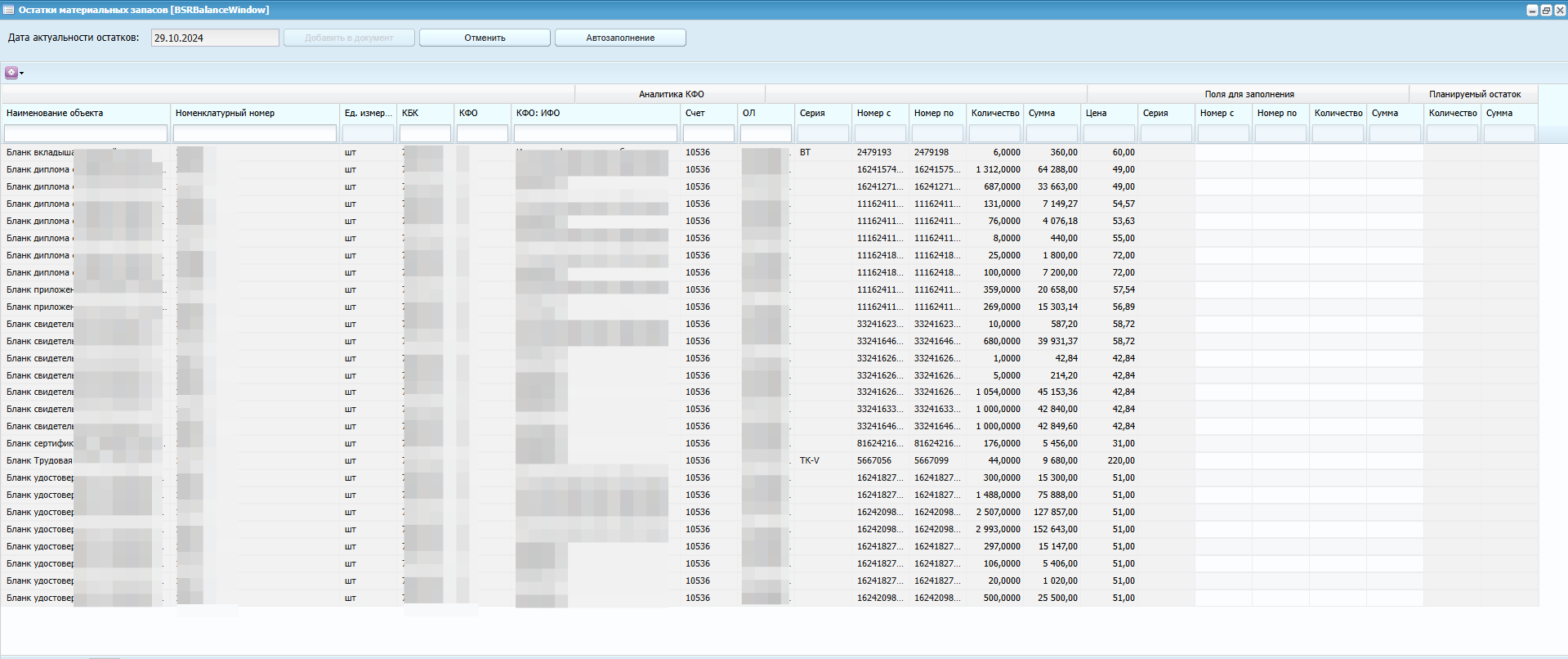The height and width of the screenshot is (659, 1568).
Task: Open the dropdown arrow next to the purple icon
Action: 22,74
